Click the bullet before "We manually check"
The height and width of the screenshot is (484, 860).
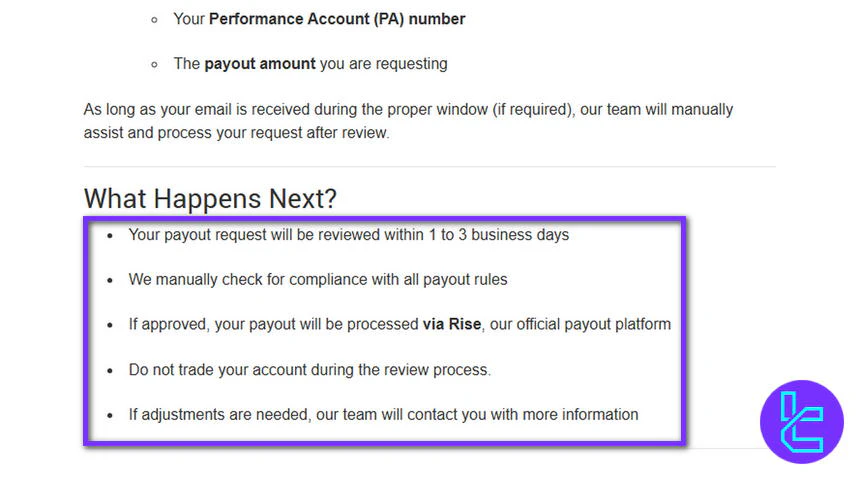click(x=110, y=280)
